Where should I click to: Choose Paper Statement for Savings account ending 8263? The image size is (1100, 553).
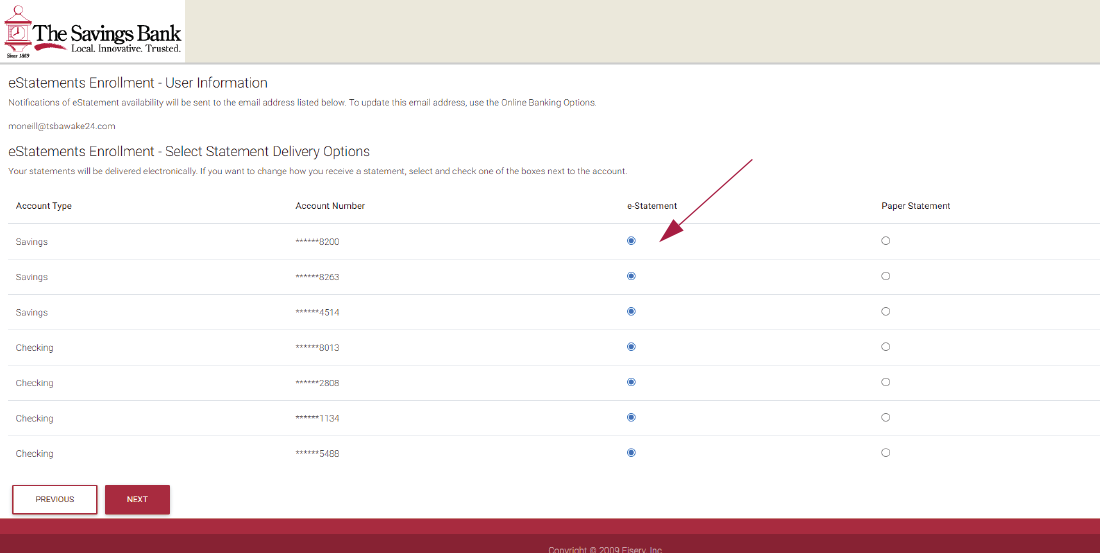click(x=886, y=276)
